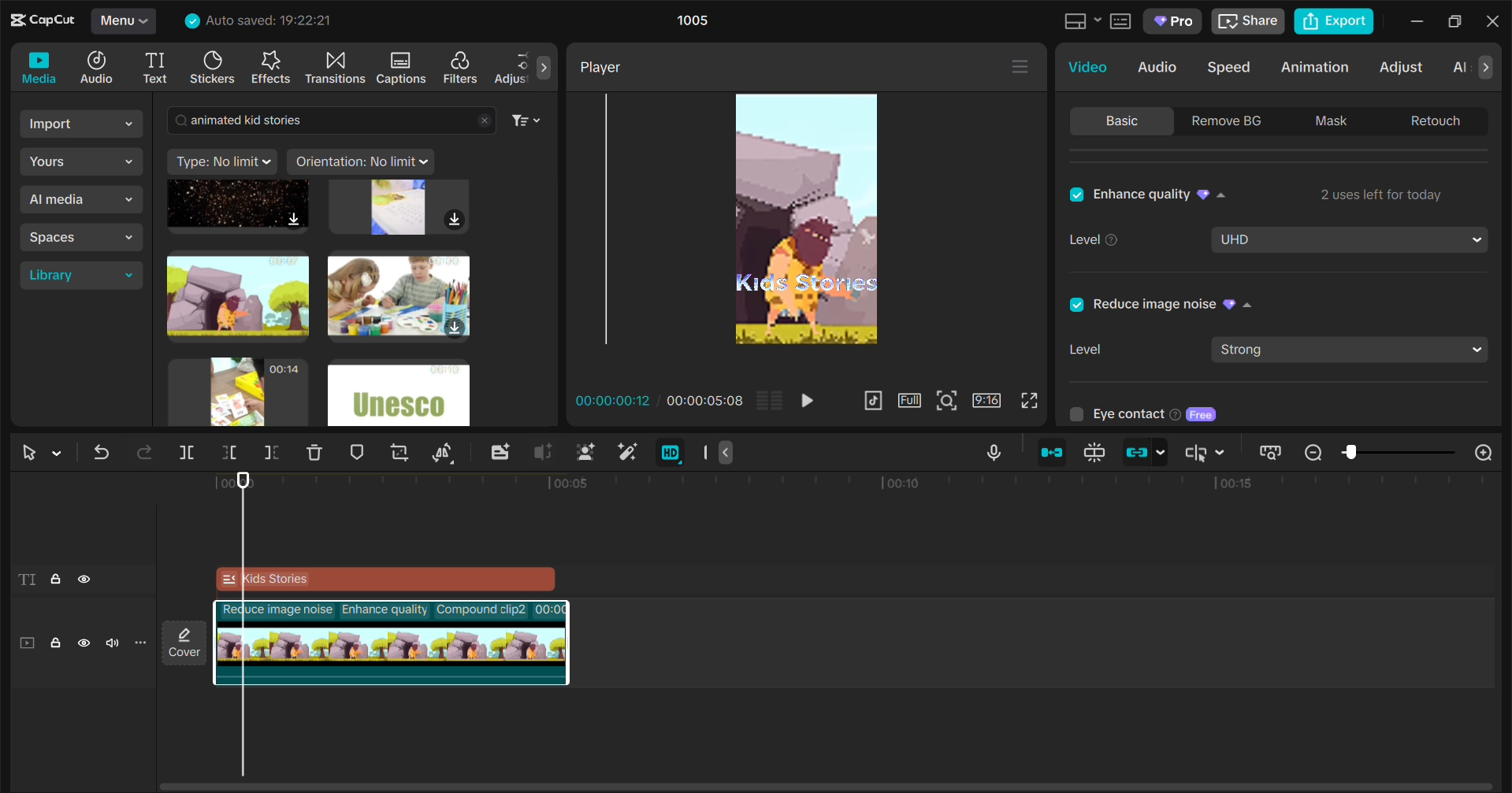Open the Audio media tab
The image size is (1512, 793).
pyautogui.click(x=96, y=68)
